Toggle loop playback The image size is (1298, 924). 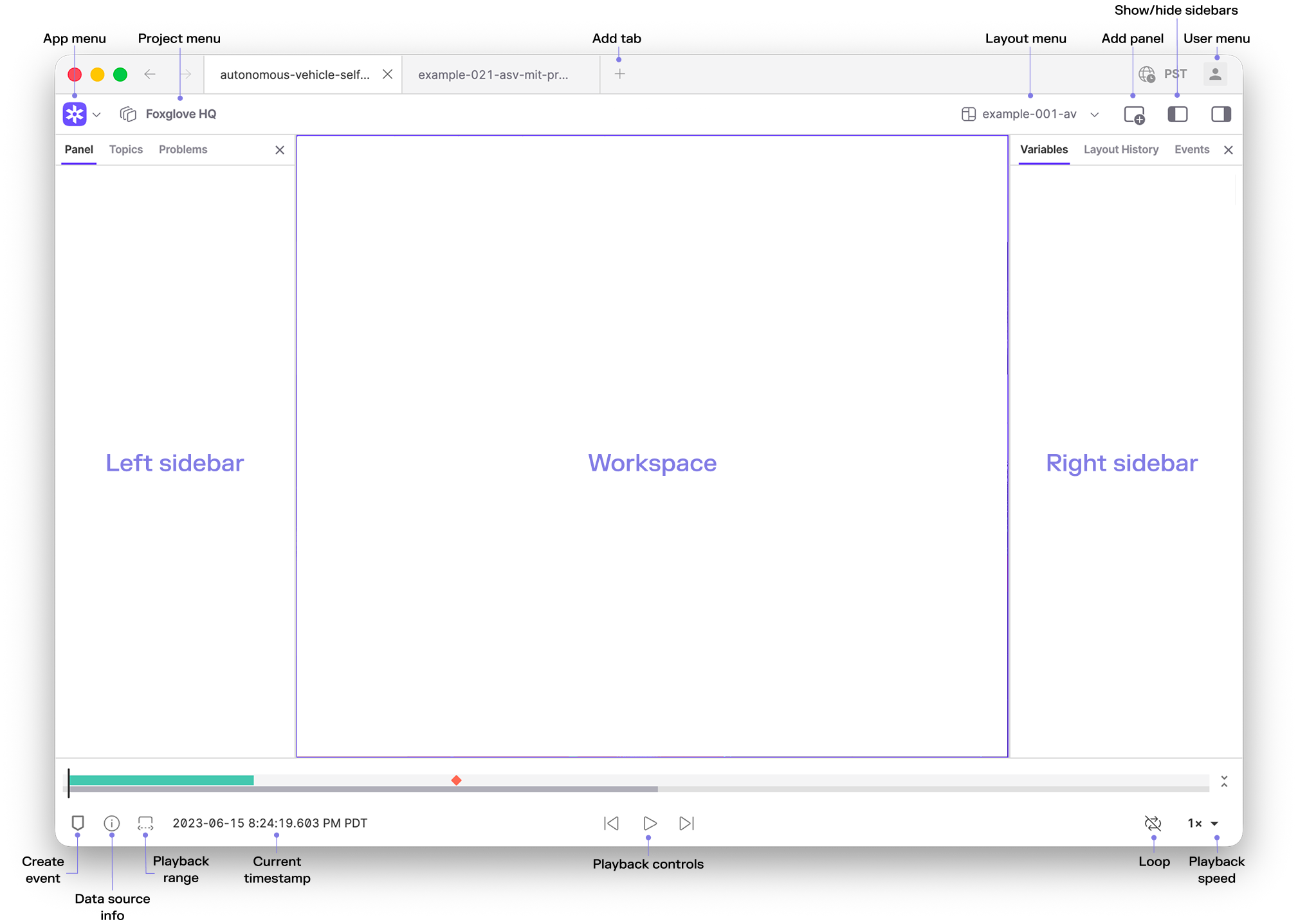[x=1153, y=823]
